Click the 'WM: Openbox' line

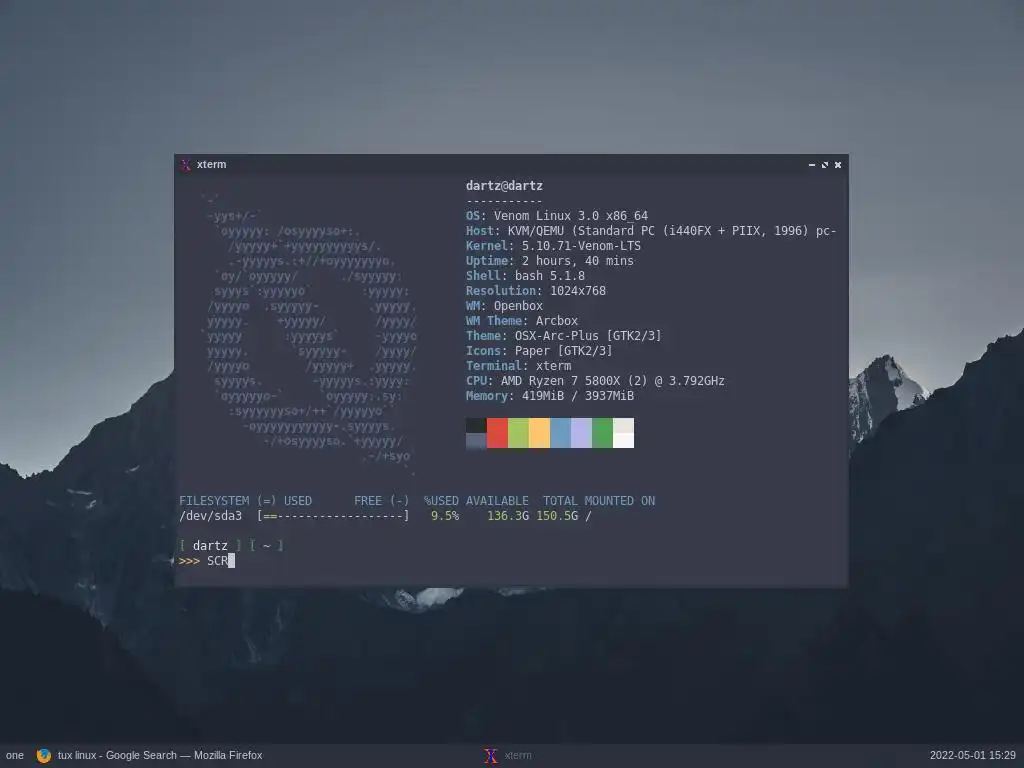point(504,306)
